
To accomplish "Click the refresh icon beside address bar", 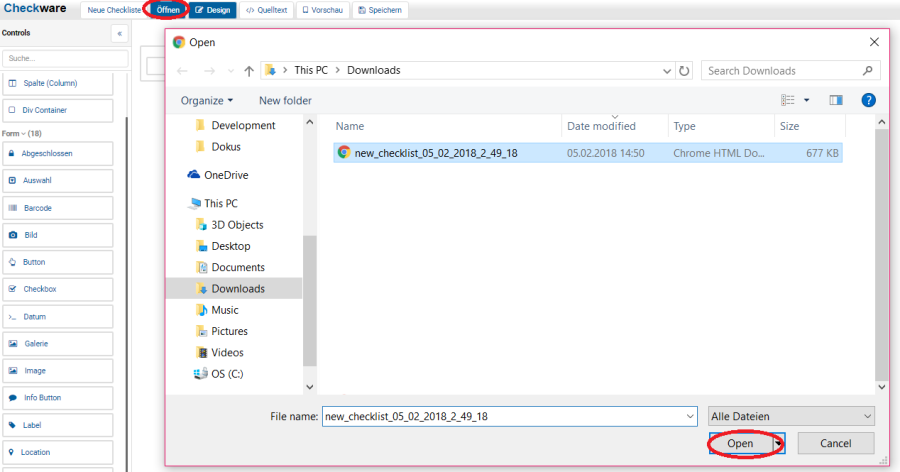I will (684, 71).
